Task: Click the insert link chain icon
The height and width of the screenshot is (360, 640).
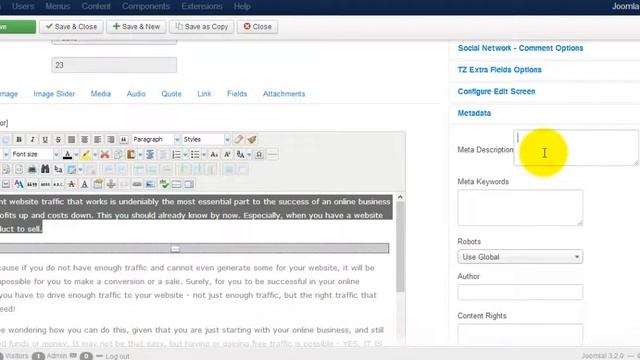Action: click(137, 184)
